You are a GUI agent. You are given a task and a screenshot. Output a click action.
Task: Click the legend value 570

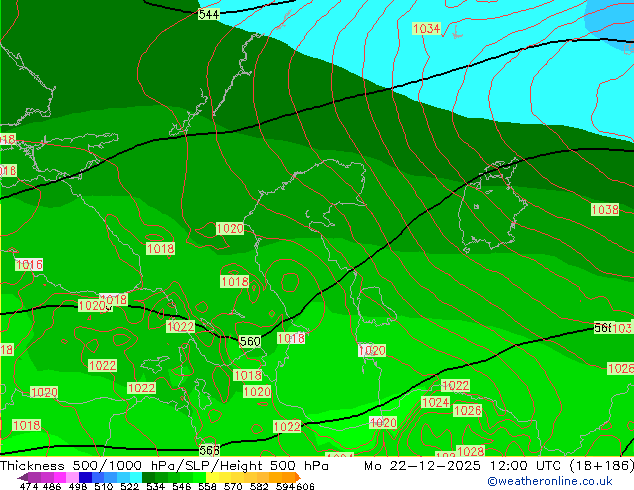point(233,486)
